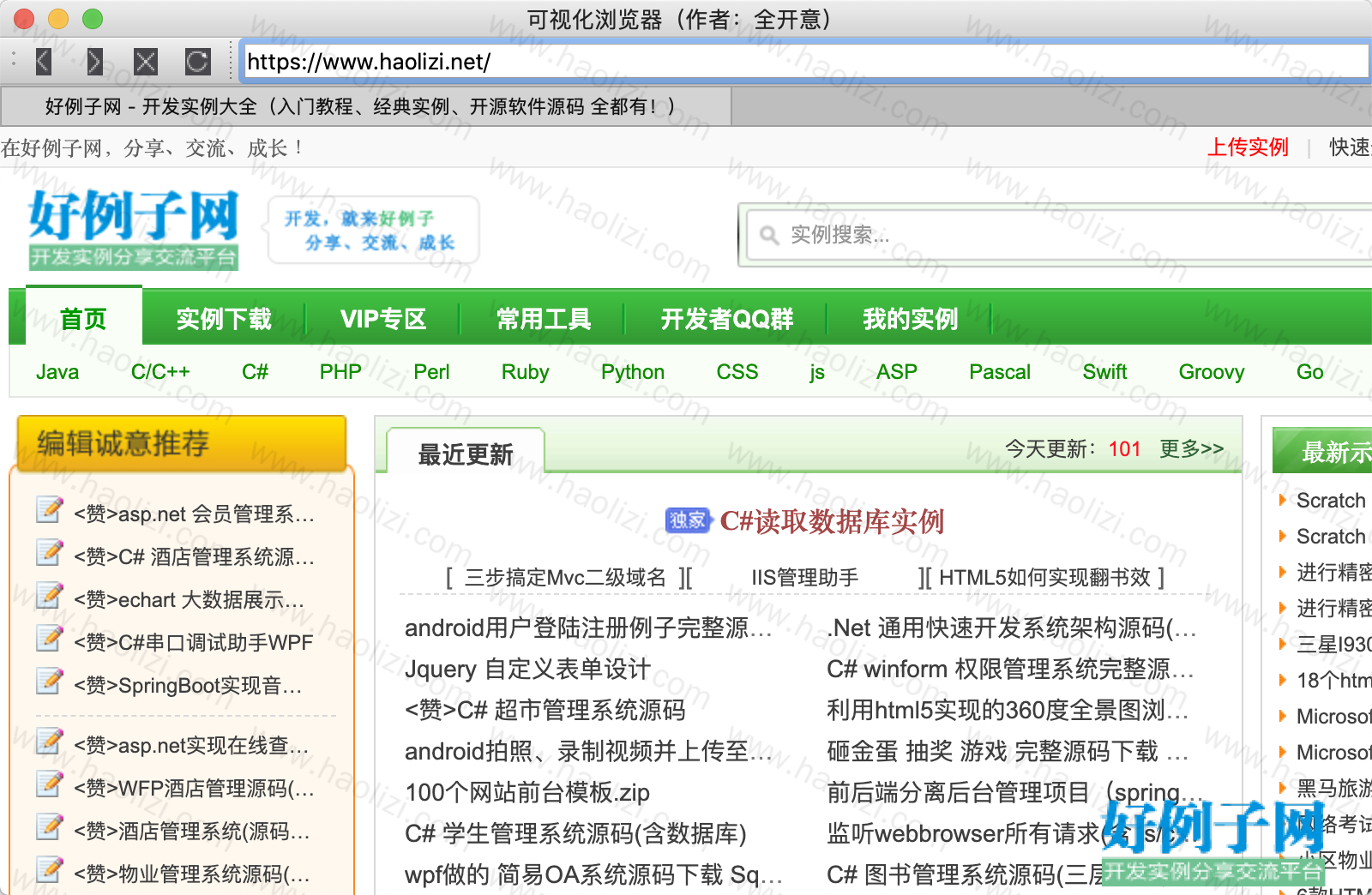Open the 好例子网 site logo
The height and width of the screenshot is (895, 1372).
(x=133, y=229)
